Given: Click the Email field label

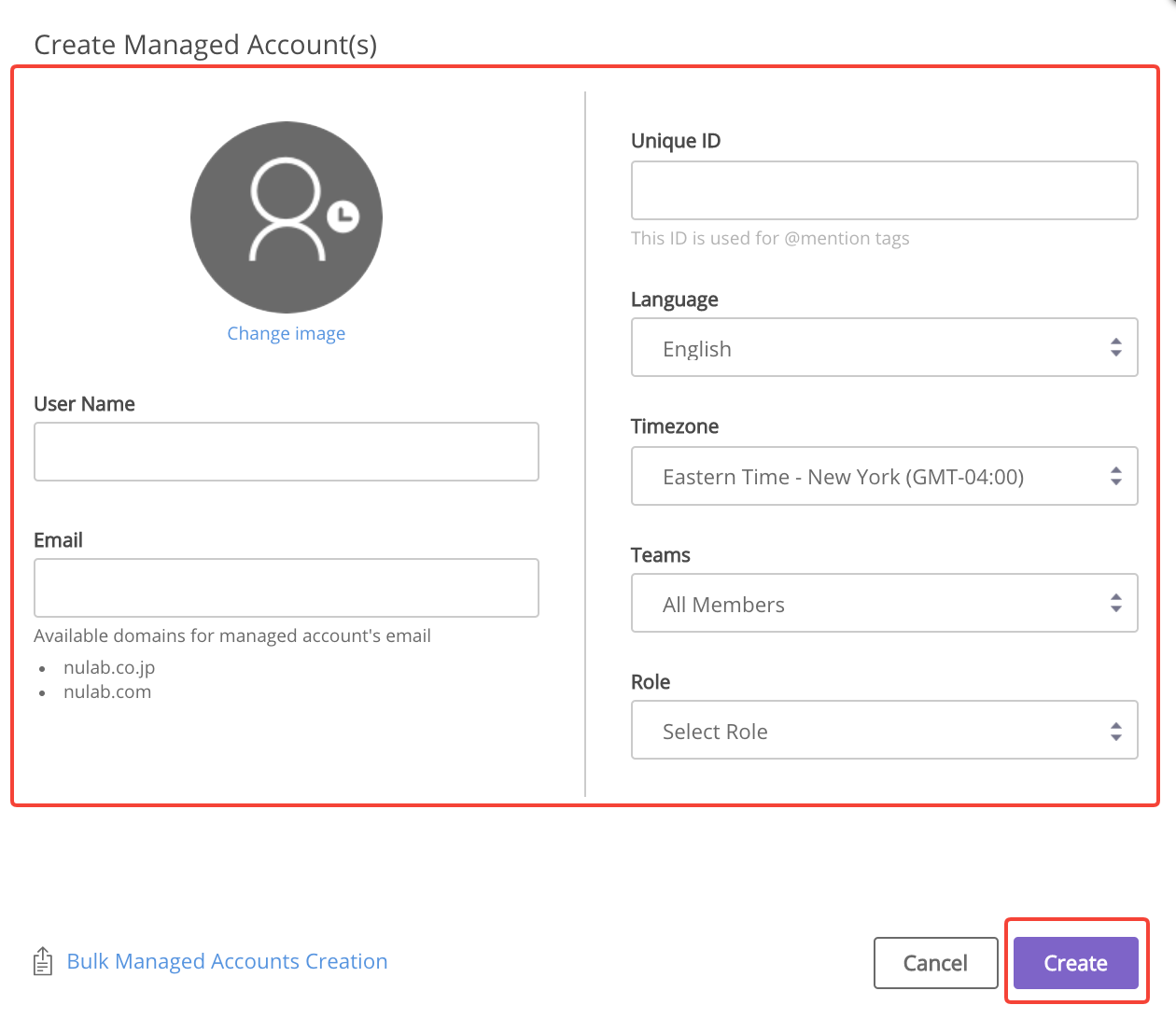Looking at the screenshot, I should pos(58,540).
